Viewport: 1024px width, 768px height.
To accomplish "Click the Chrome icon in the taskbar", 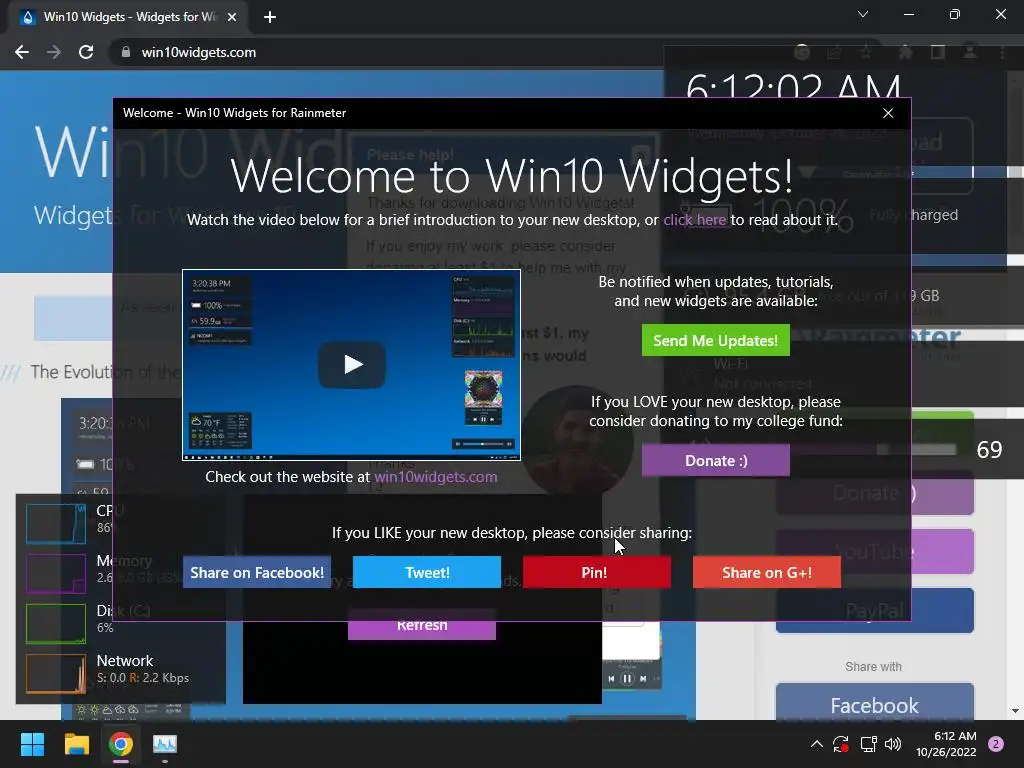I will 121,744.
